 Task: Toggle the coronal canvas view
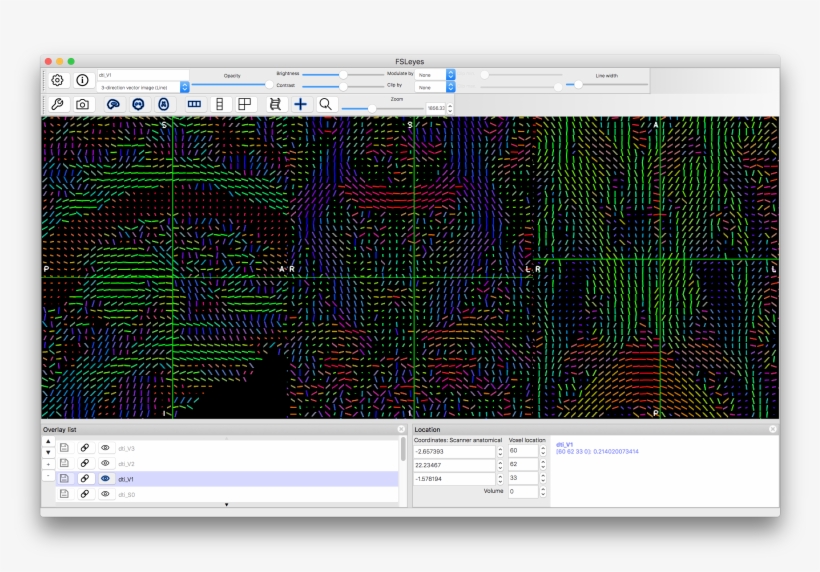pyautogui.click(x=138, y=104)
